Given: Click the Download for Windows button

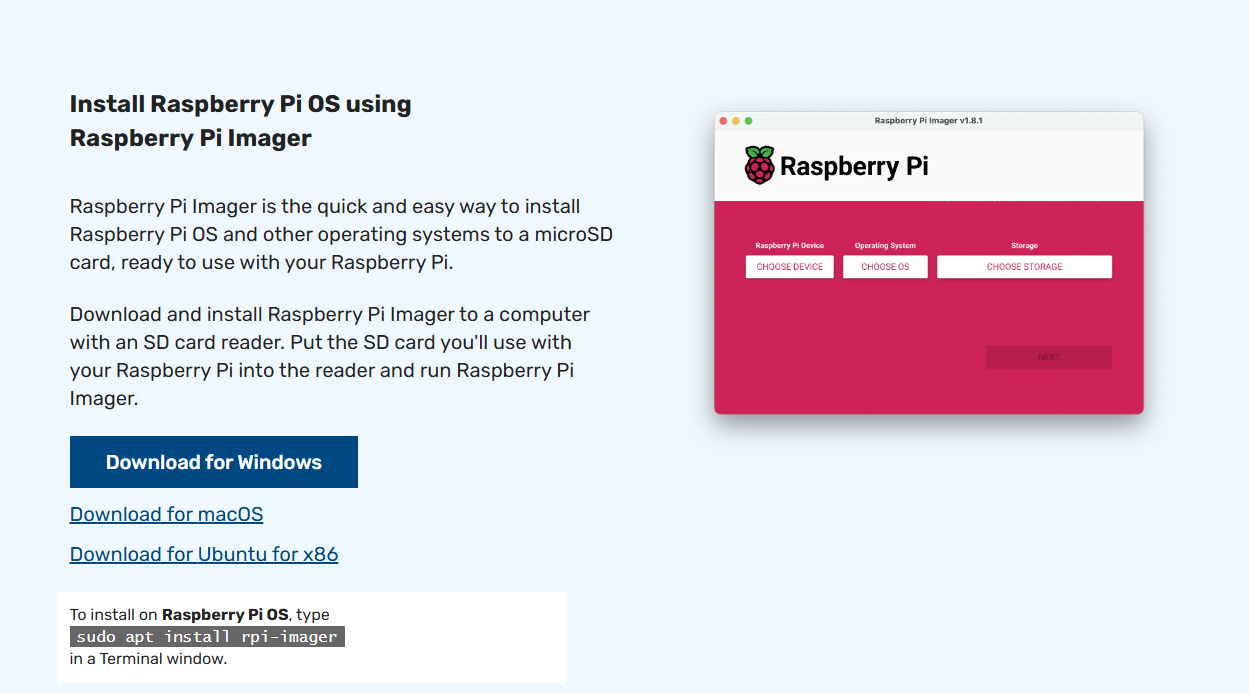Looking at the screenshot, I should click(x=214, y=462).
